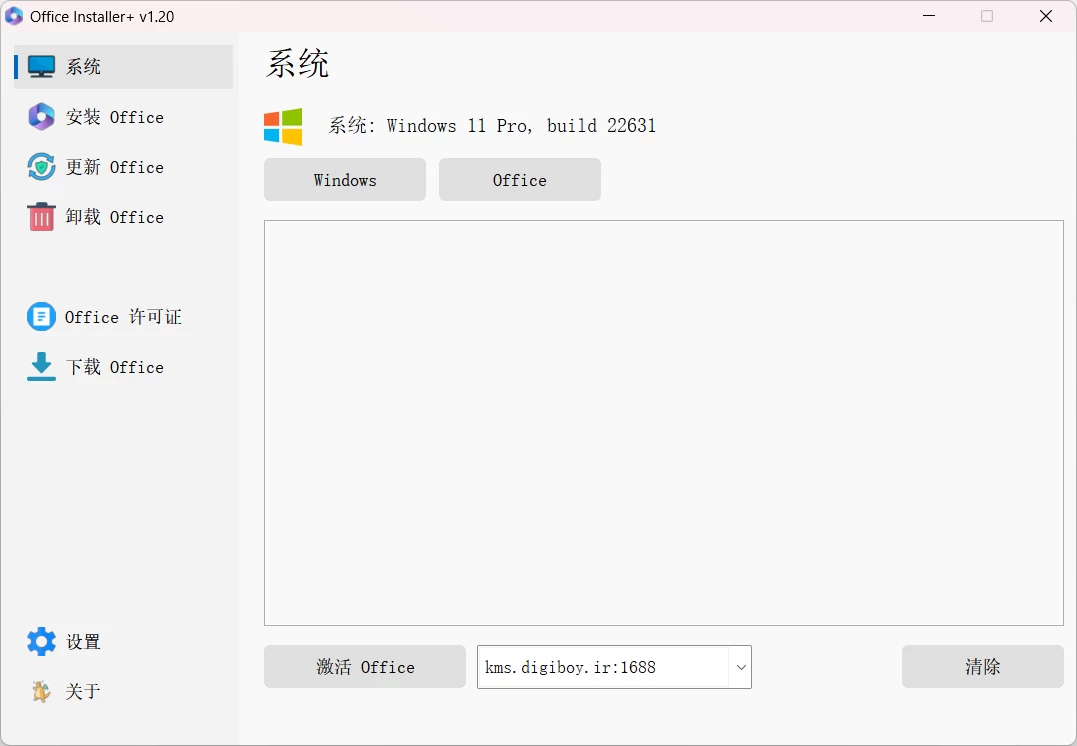Screen dimensions: 1077x746
Task: Click the 关于 trophy icon
Action: (40, 691)
